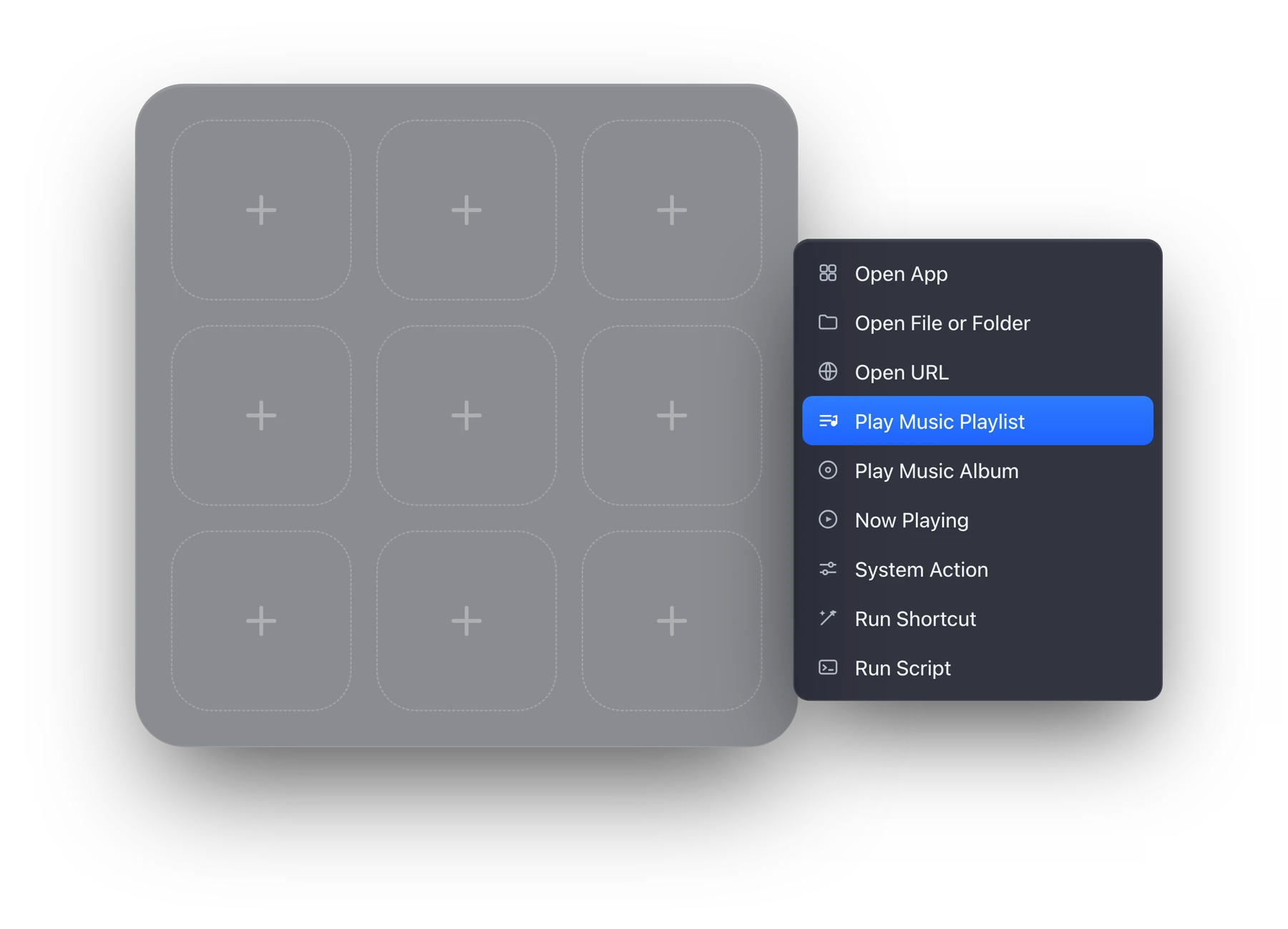Add an action to the bottom-center grid slot

(x=467, y=621)
